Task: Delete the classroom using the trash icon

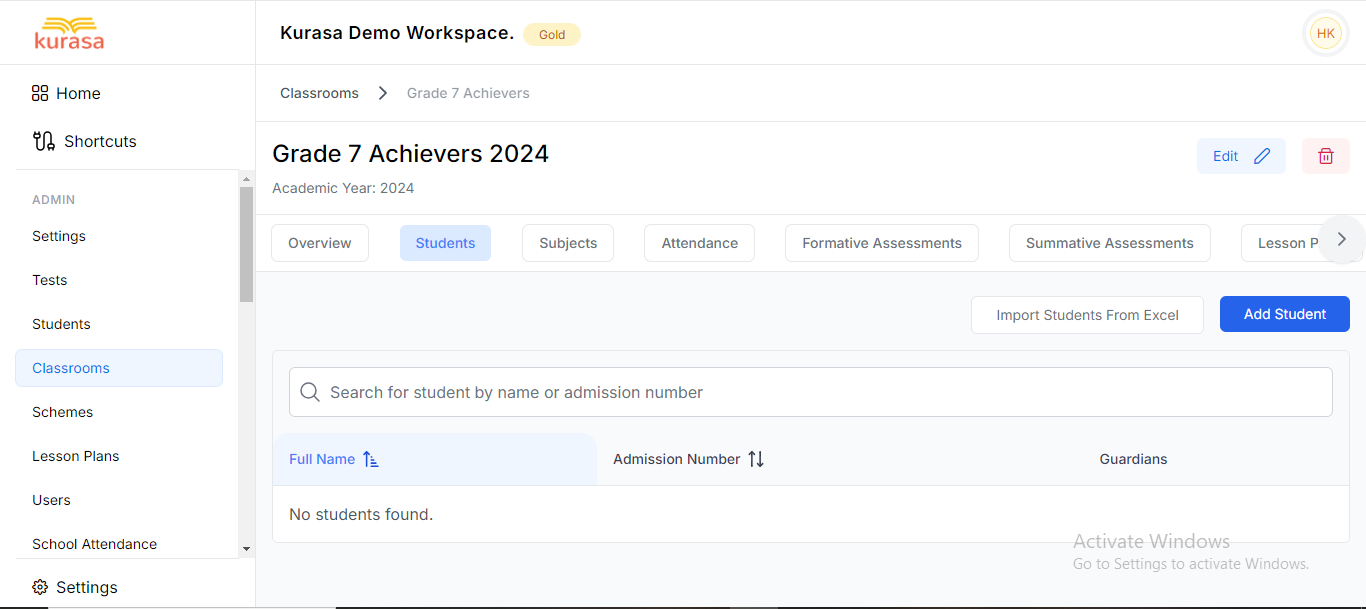Action: (x=1325, y=156)
